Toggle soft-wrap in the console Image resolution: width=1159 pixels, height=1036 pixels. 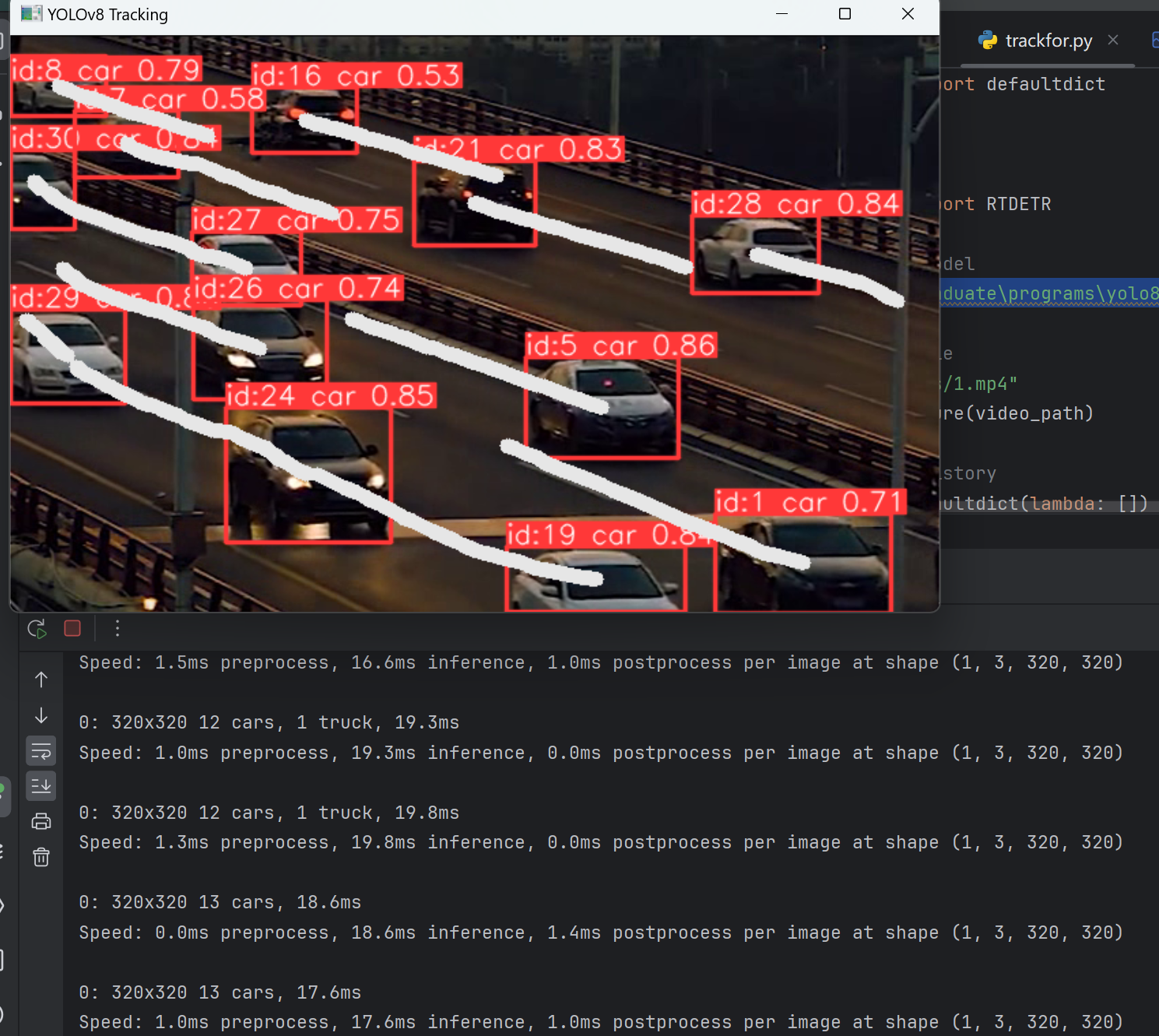click(41, 751)
